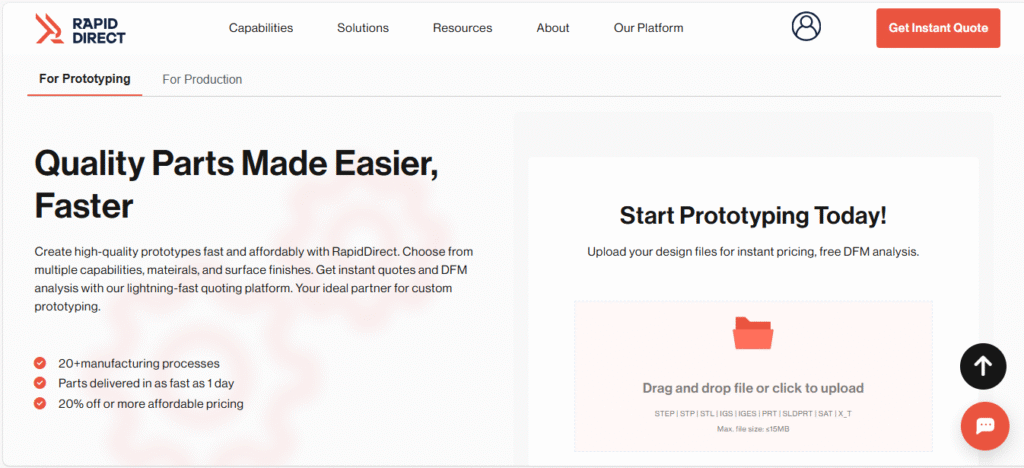This screenshot has width=1024, height=468.
Task: Click the supported file formats line 'STEP | STP | STL'
Action: pos(753,414)
